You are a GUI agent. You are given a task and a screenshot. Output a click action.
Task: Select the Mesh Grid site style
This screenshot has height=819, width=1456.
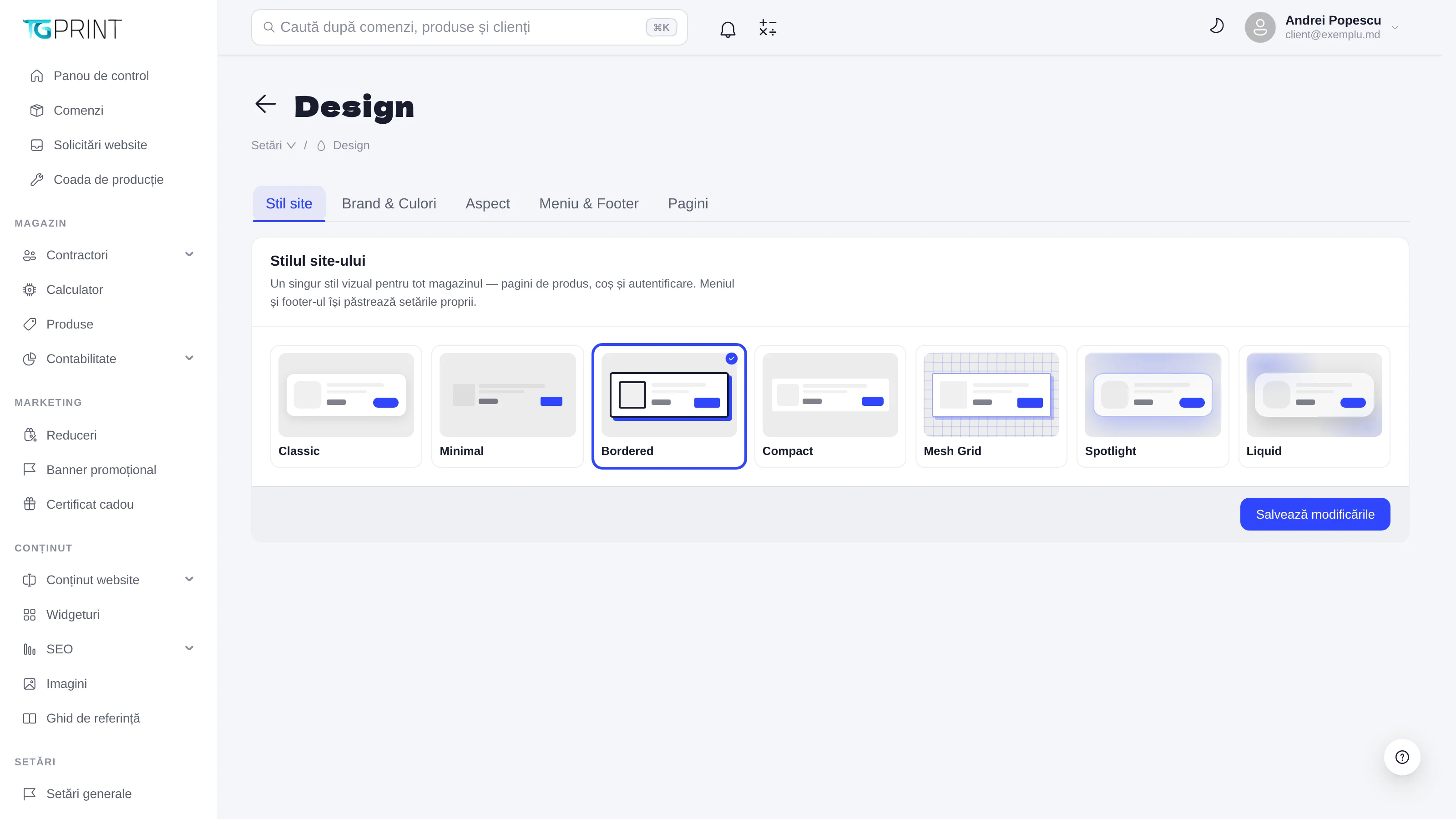click(x=991, y=406)
